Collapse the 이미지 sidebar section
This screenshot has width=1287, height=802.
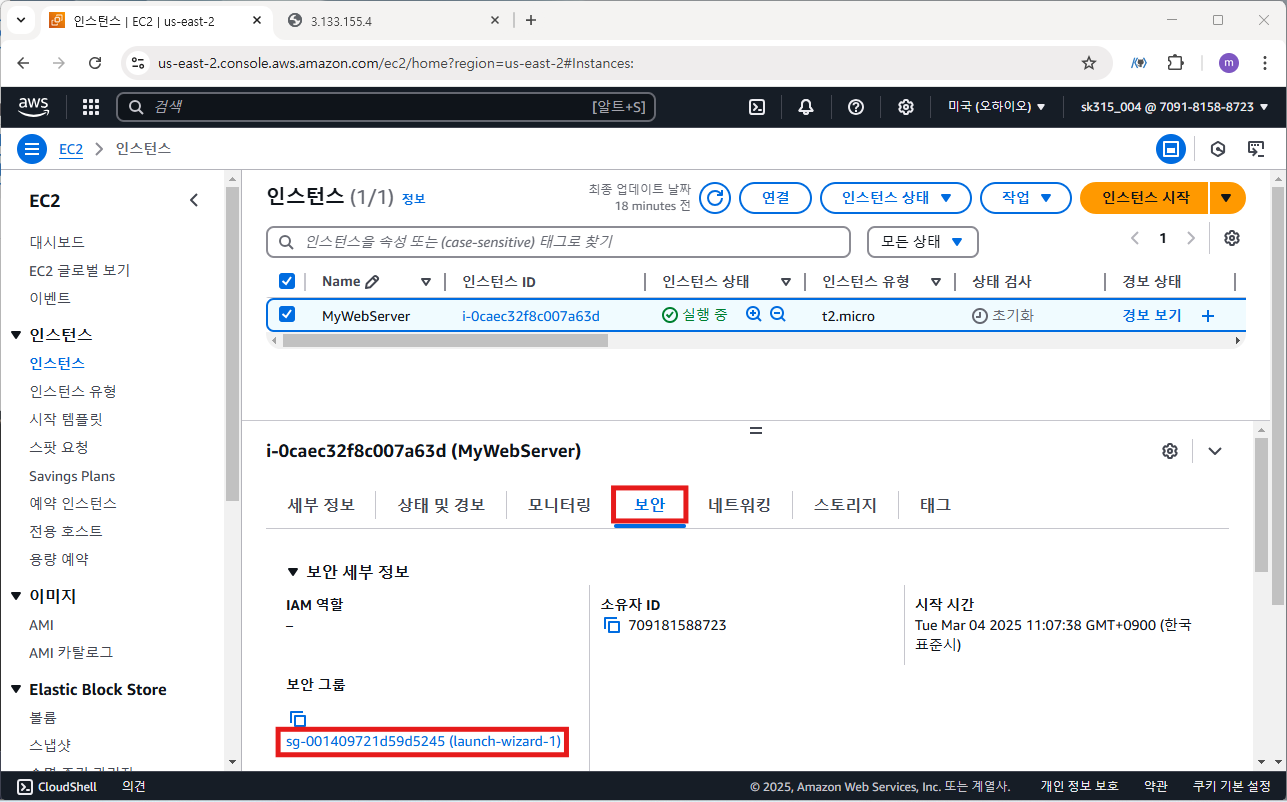pyautogui.click(x=16, y=596)
